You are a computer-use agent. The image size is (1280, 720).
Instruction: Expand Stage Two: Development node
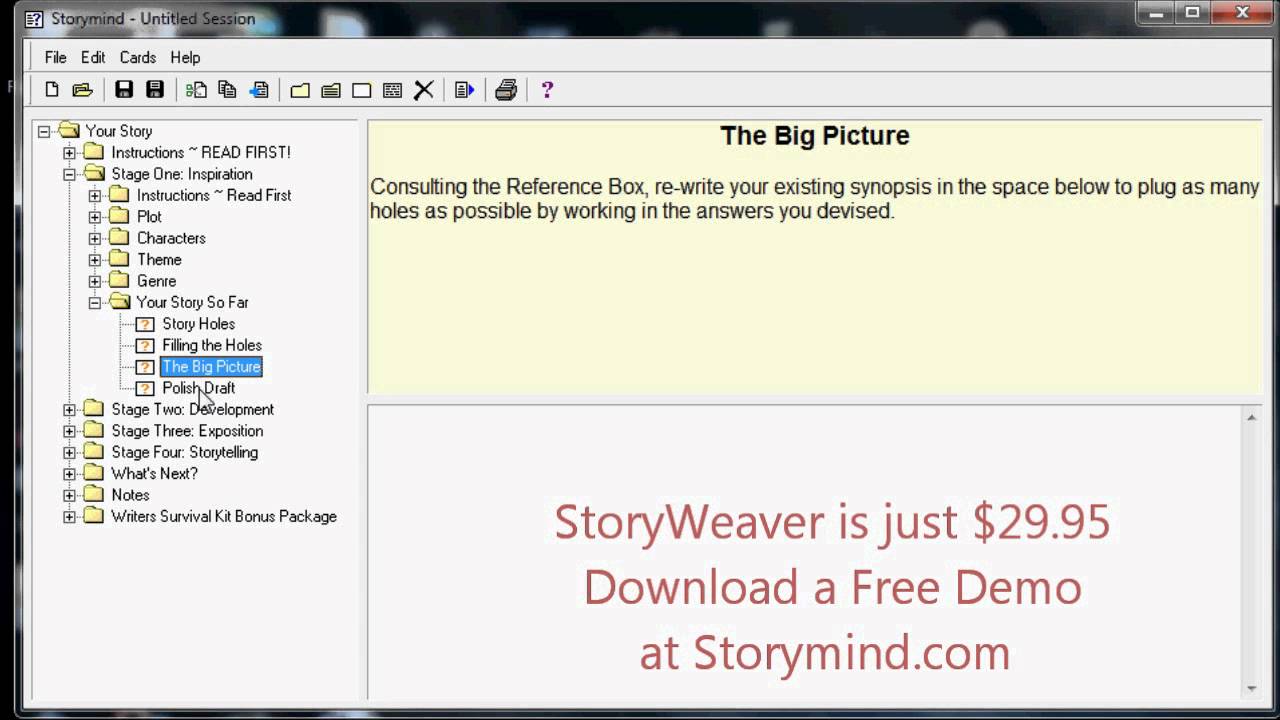69,409
